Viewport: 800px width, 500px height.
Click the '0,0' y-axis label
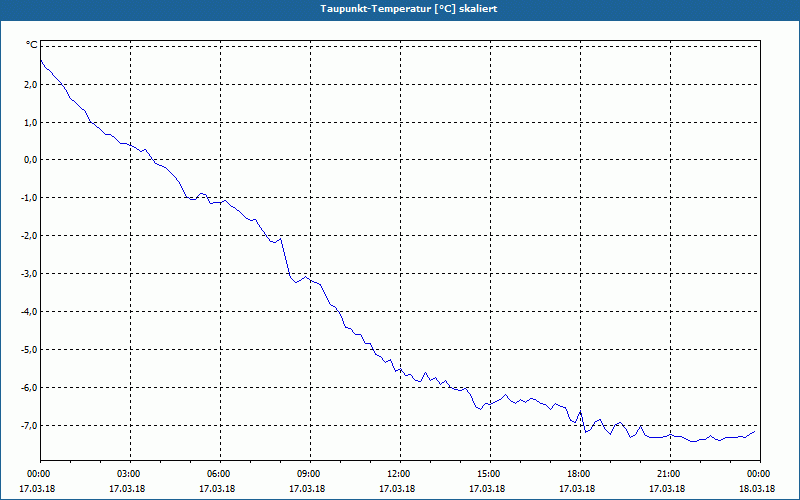[x=31, y=160]
